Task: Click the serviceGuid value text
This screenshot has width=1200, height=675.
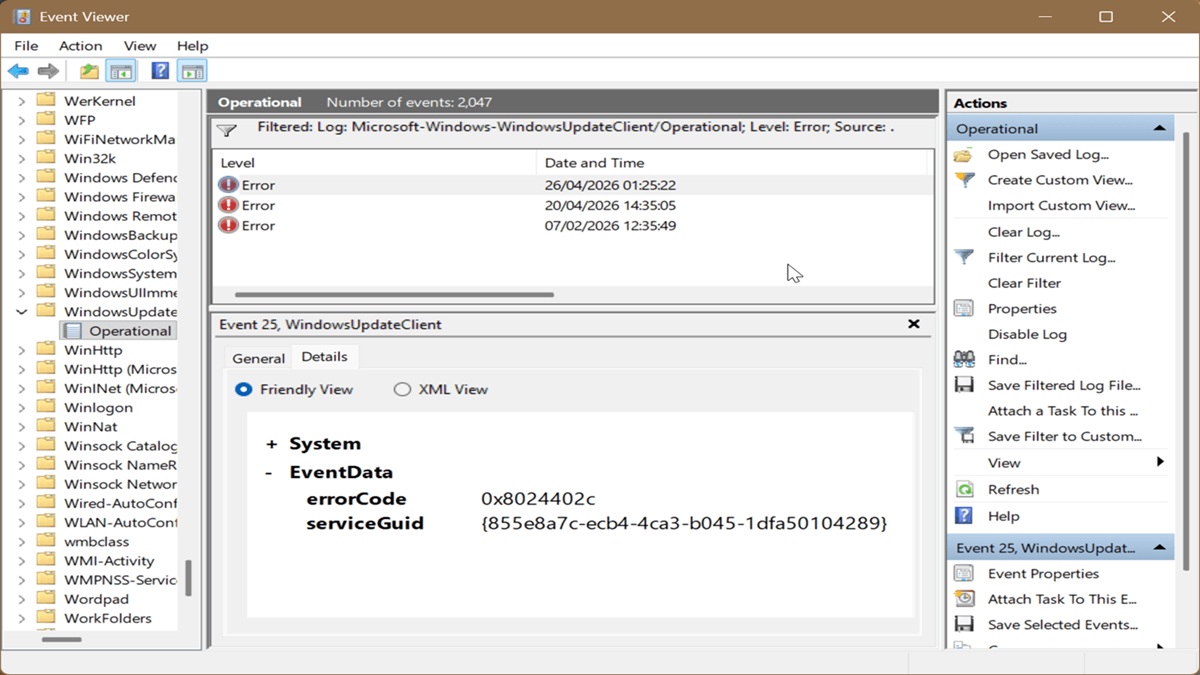Action: pyautogui.click(x=683, y=523)
